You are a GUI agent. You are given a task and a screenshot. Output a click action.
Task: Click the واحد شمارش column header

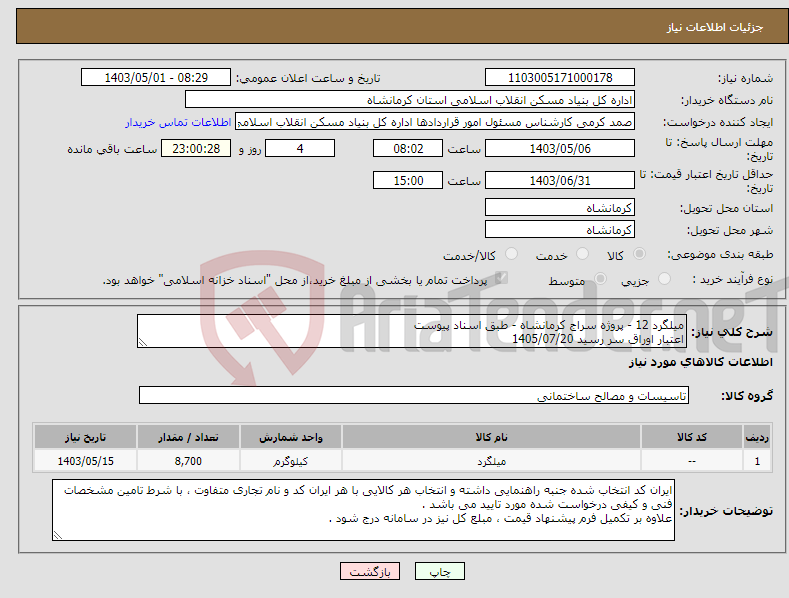291,437
